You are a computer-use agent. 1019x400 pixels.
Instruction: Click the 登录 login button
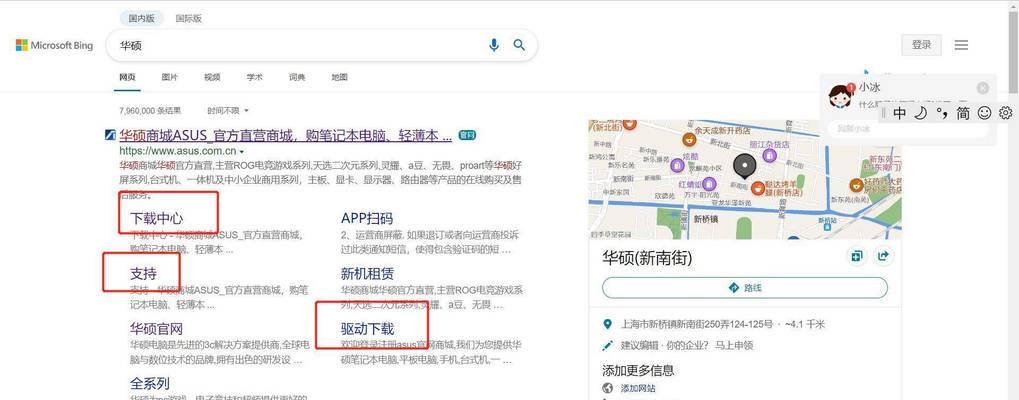pyautogui.click(x=922, y=45)
